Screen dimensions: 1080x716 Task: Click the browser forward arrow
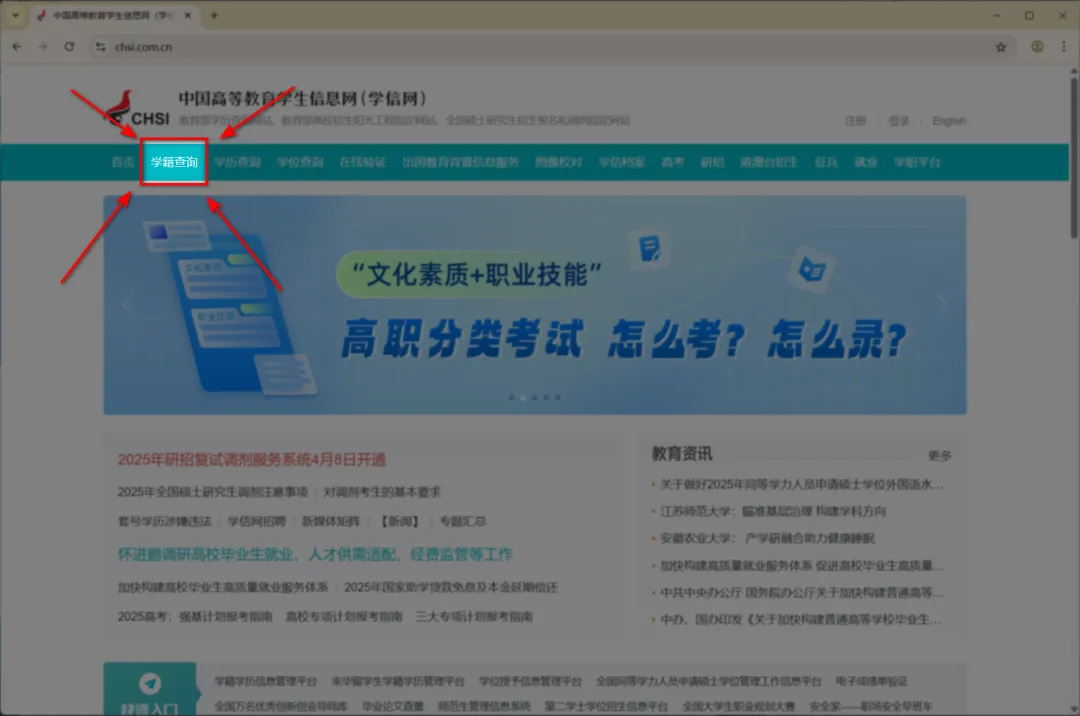[x=43, y=47]
